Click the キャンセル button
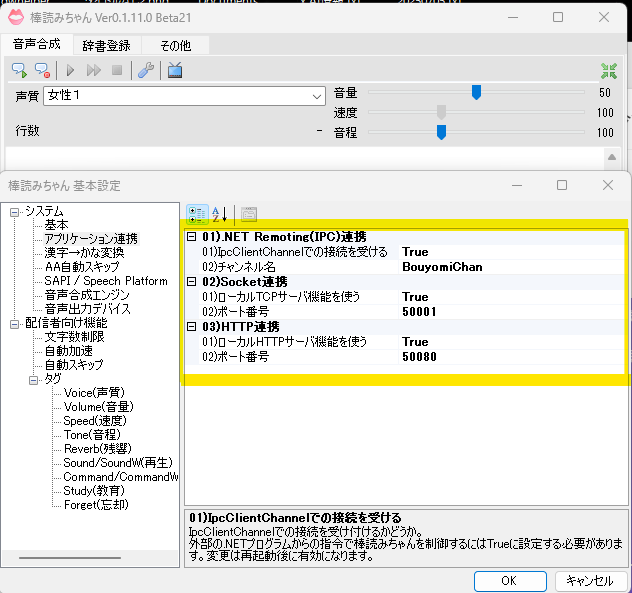Image resolution: width=632 pixels, height=593 pixels. pos(589,580)
